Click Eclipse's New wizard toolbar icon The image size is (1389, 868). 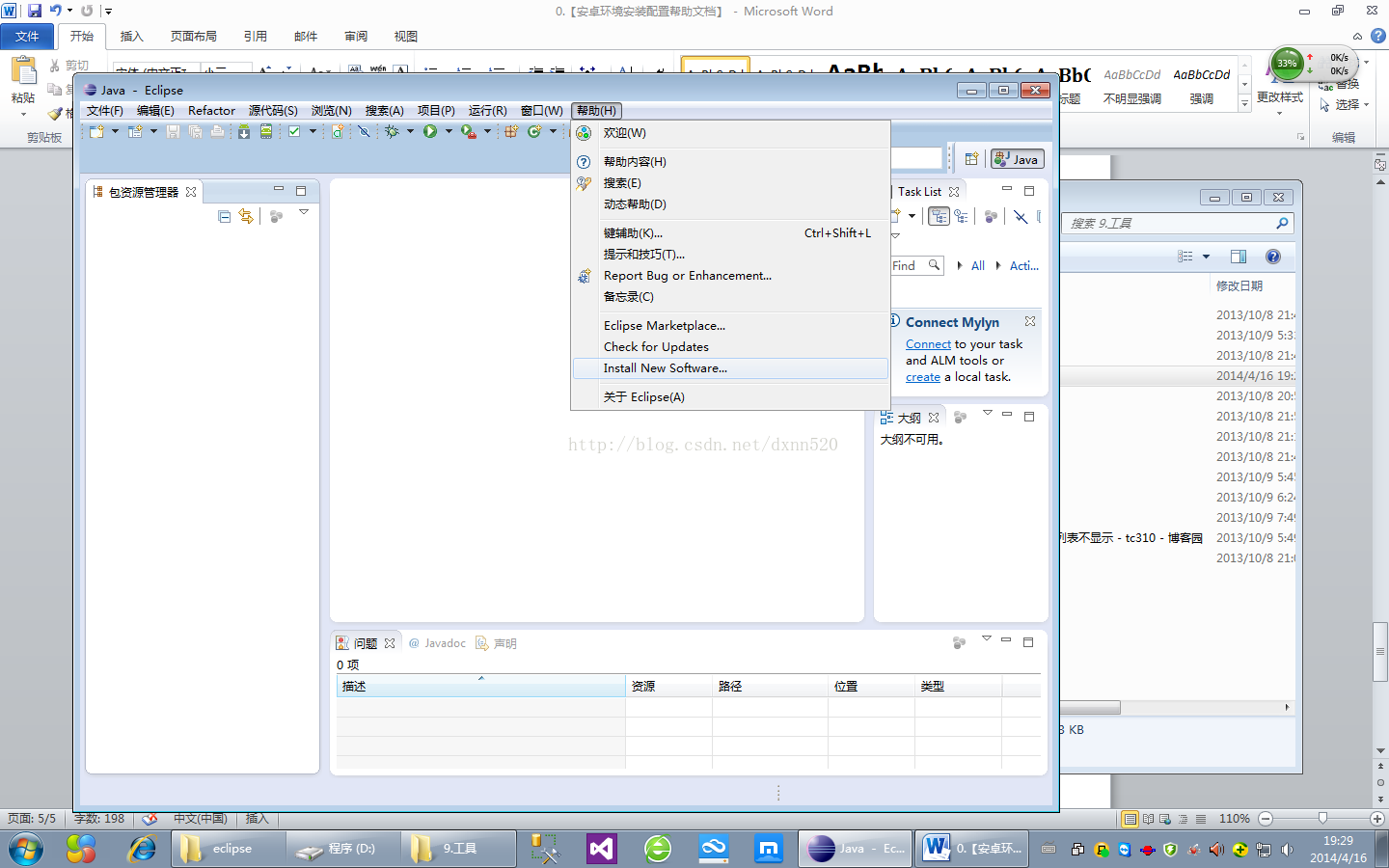click(x=96, y=131)
